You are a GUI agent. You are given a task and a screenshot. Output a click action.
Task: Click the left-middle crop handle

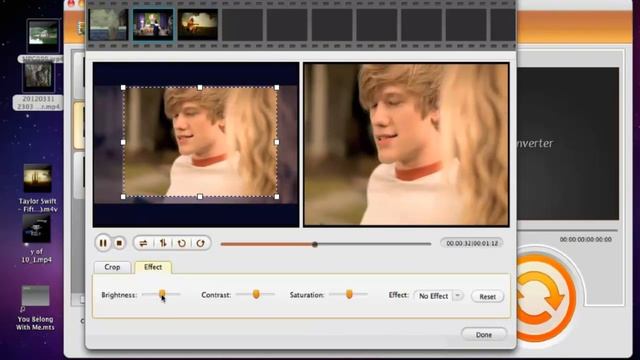coord(123,142)
